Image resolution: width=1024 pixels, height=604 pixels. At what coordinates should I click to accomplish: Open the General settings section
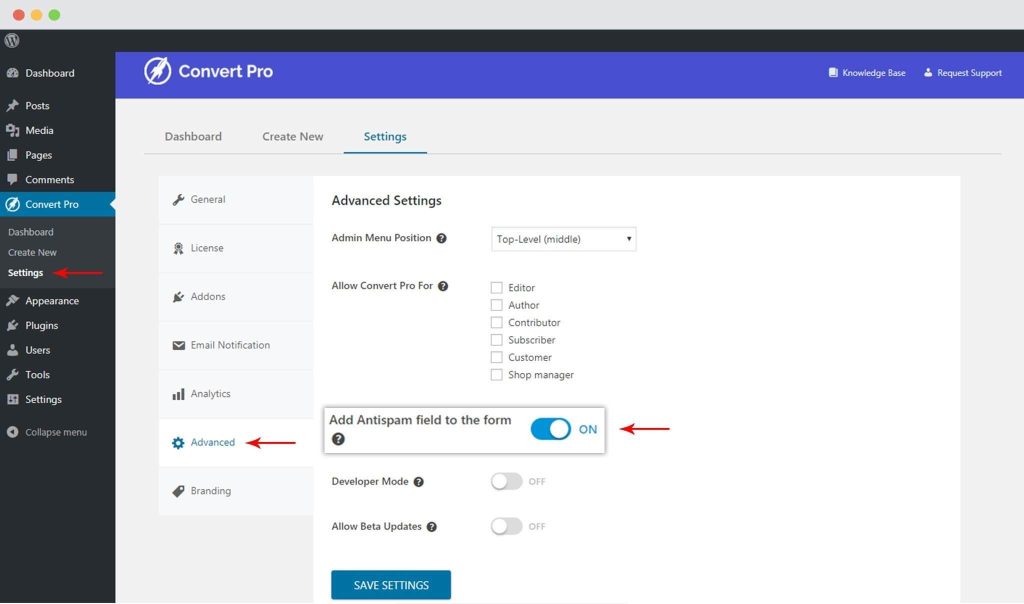236,200
